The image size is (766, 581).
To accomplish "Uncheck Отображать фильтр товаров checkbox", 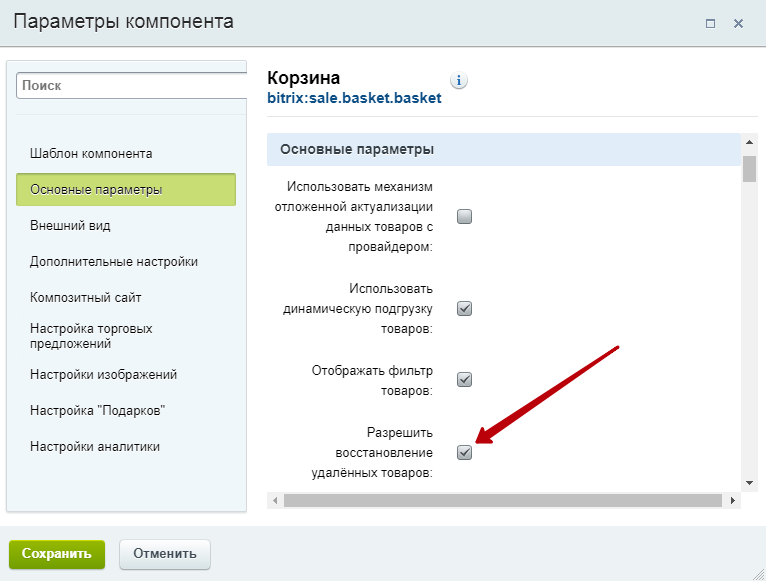I will pos(464,380).
